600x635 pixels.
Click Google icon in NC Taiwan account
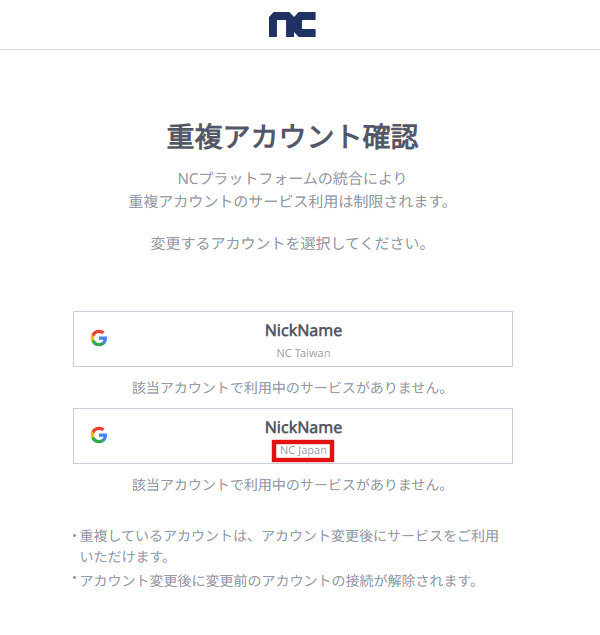click(x=98, y=338)
